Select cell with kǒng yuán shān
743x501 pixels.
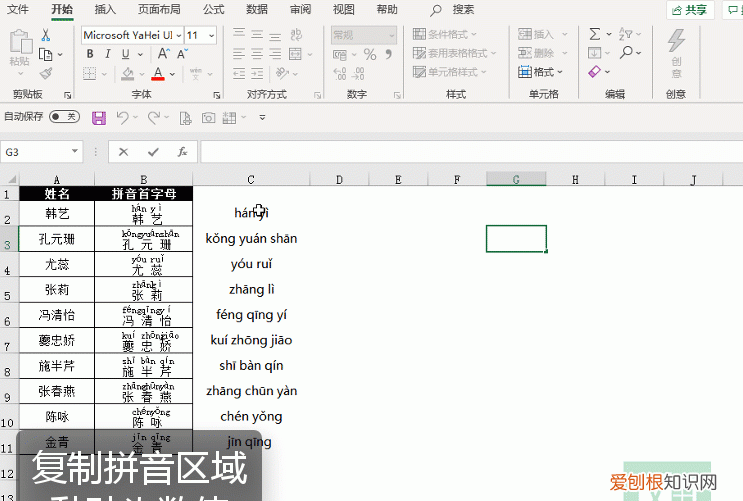pos(251,238)
